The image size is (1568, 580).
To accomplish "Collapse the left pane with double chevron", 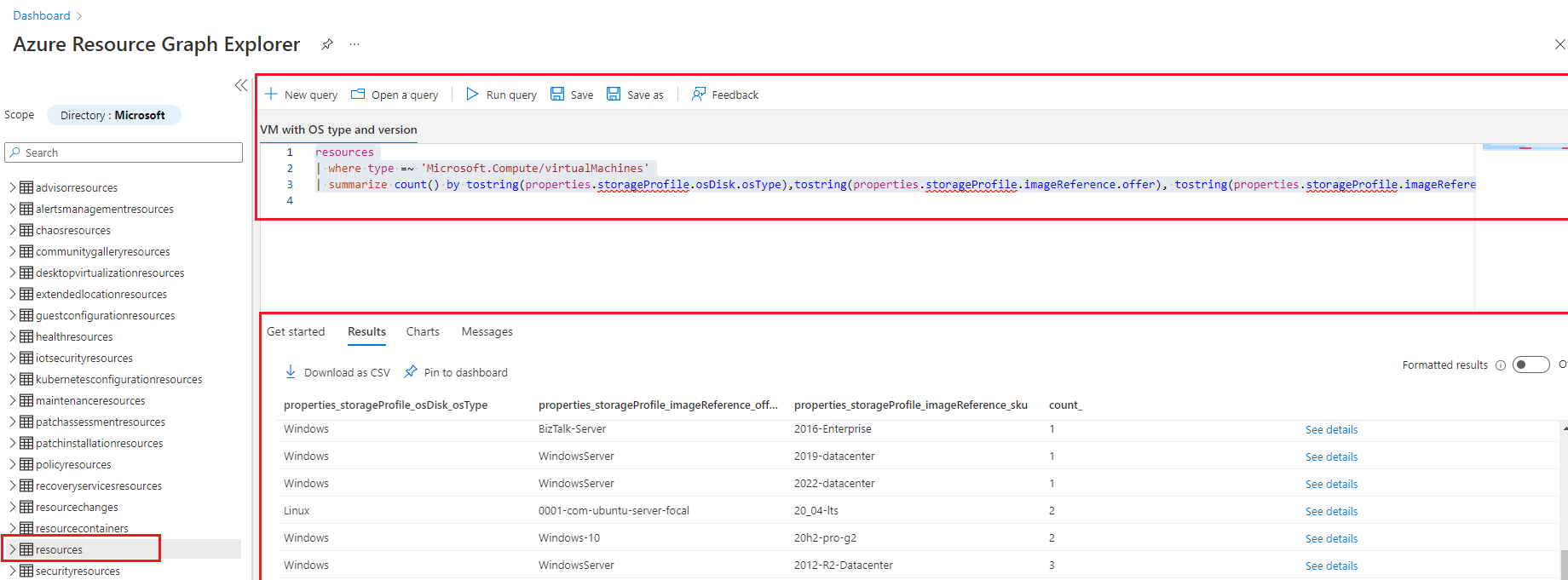I will [241, 85].
